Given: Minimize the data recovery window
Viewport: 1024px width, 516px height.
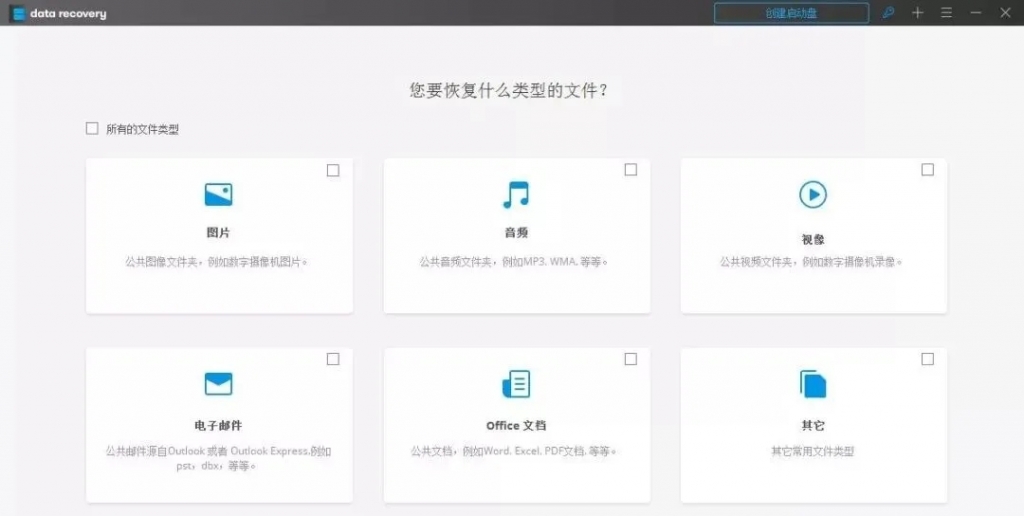Looking at the screenshot, I should pyautogui.click(x=976, y=13).
